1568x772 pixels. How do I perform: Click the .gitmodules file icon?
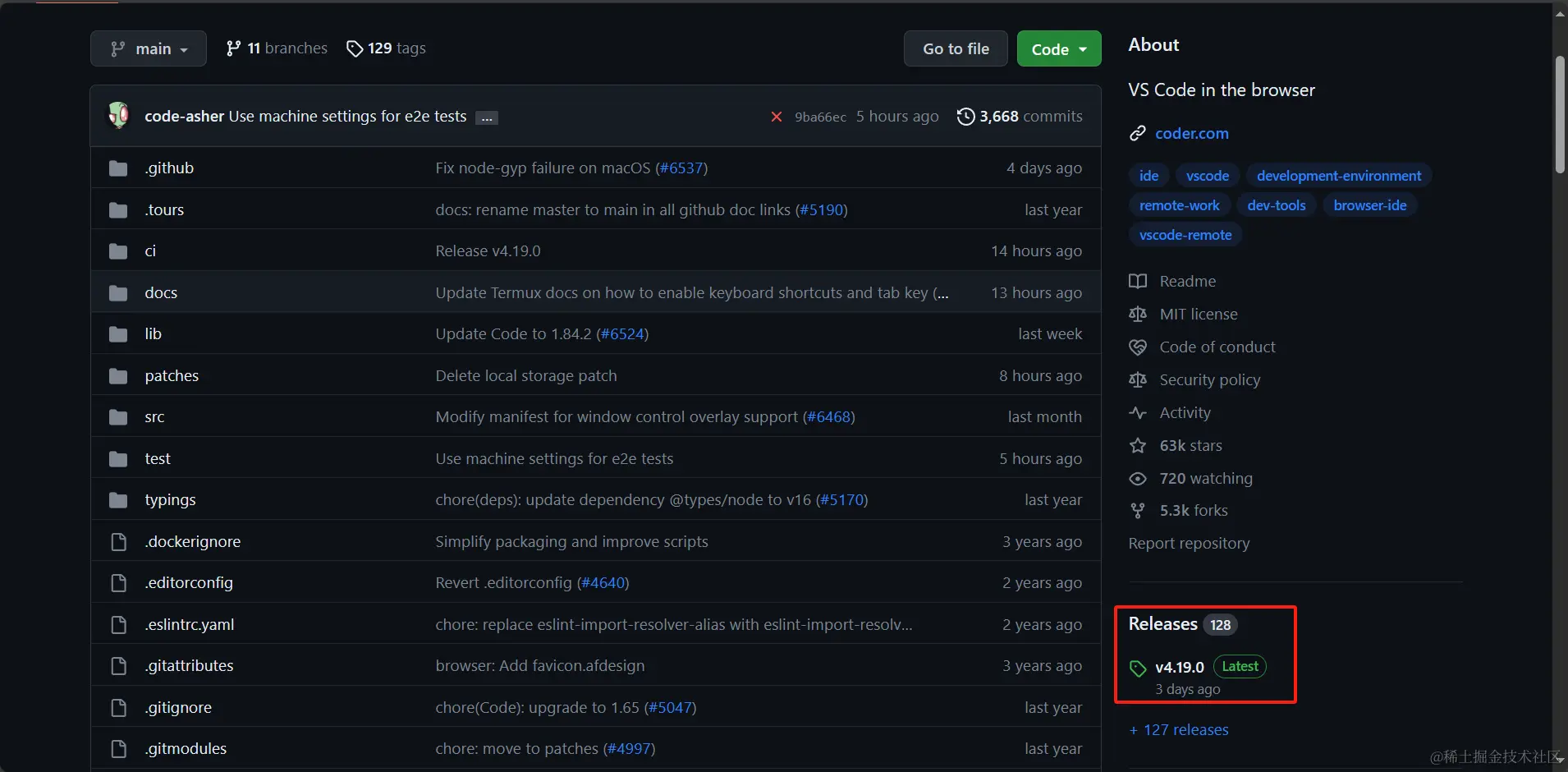[x=118, y=749]
